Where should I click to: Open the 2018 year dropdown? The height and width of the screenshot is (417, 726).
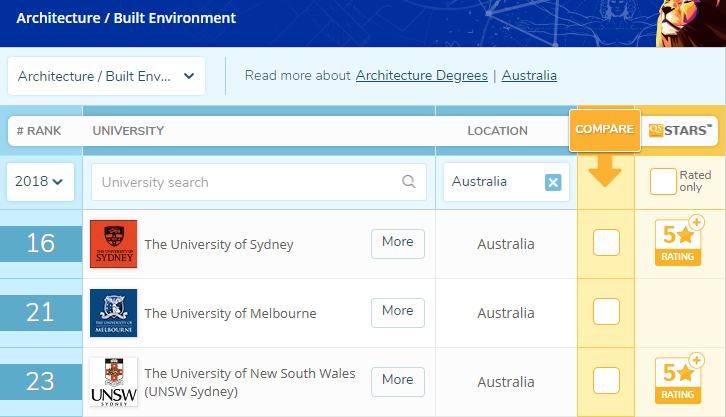pyautogui.click(x=40, y=182)
